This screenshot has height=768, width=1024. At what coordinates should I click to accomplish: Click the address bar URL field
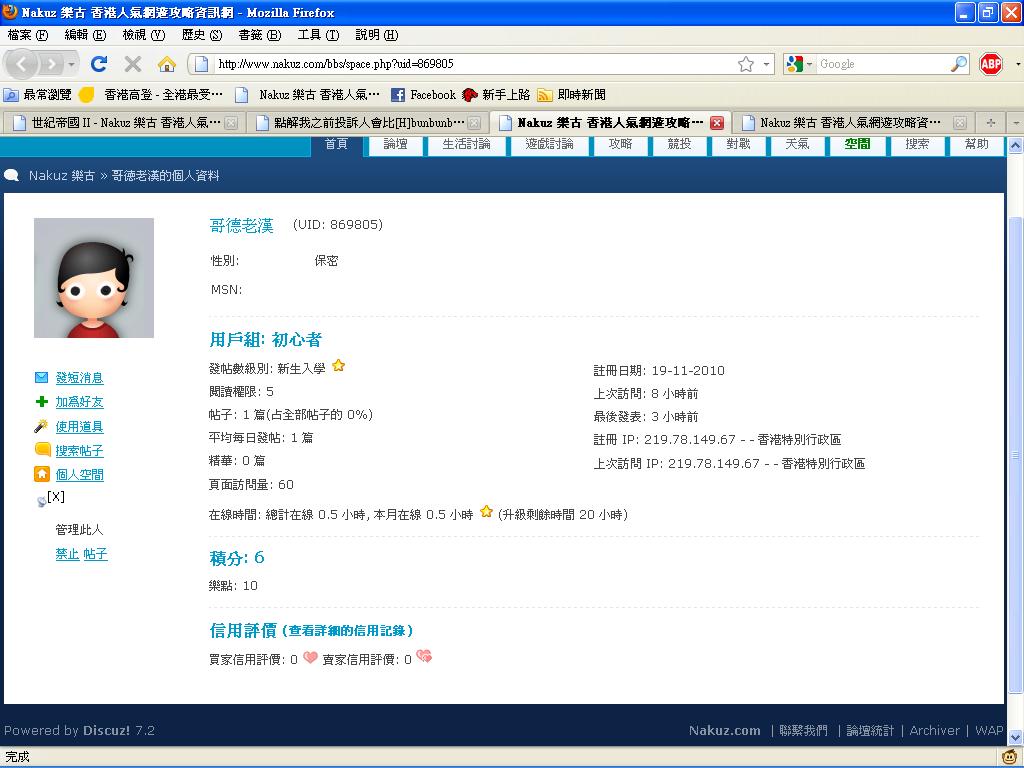tap(470, 64)
